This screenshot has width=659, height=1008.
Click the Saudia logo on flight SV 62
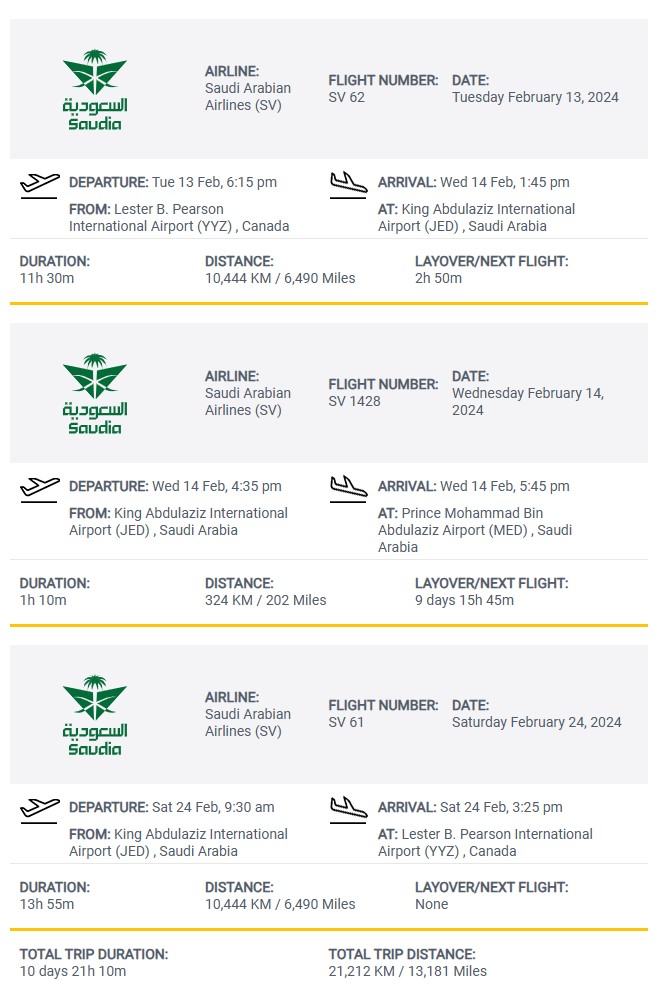tap(95, 90)
